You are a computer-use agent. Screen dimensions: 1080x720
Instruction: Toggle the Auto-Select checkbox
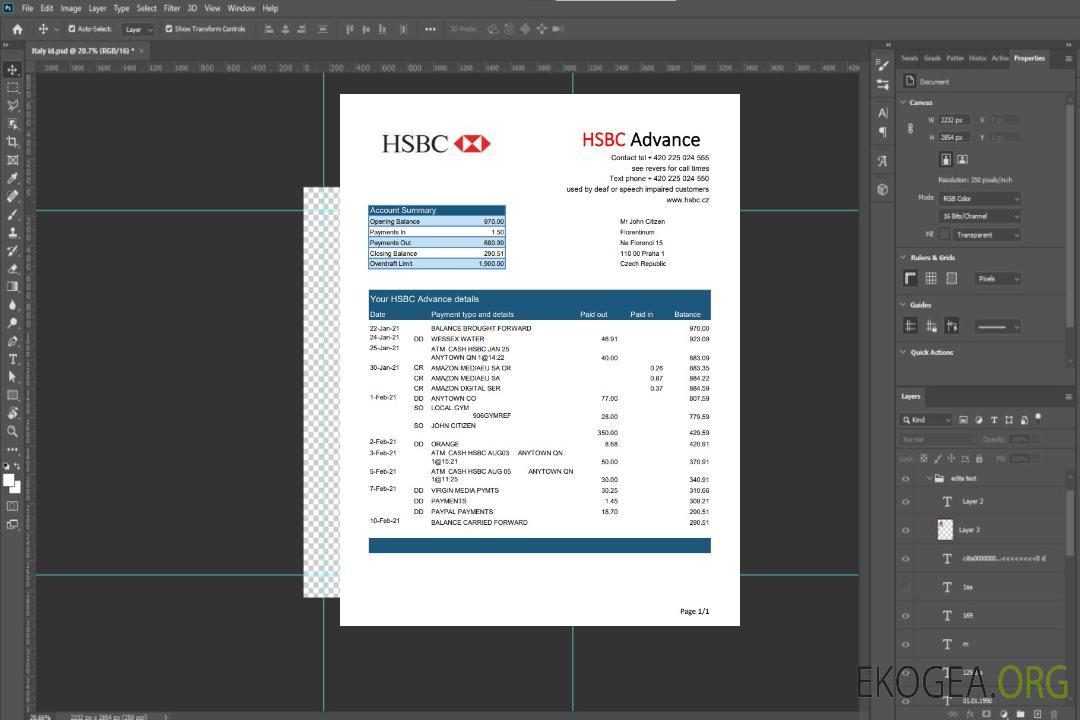(x=72, y=29)
